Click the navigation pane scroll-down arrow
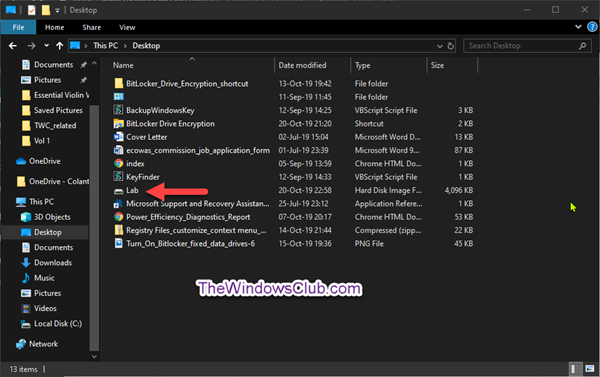 tap(94, 356)
